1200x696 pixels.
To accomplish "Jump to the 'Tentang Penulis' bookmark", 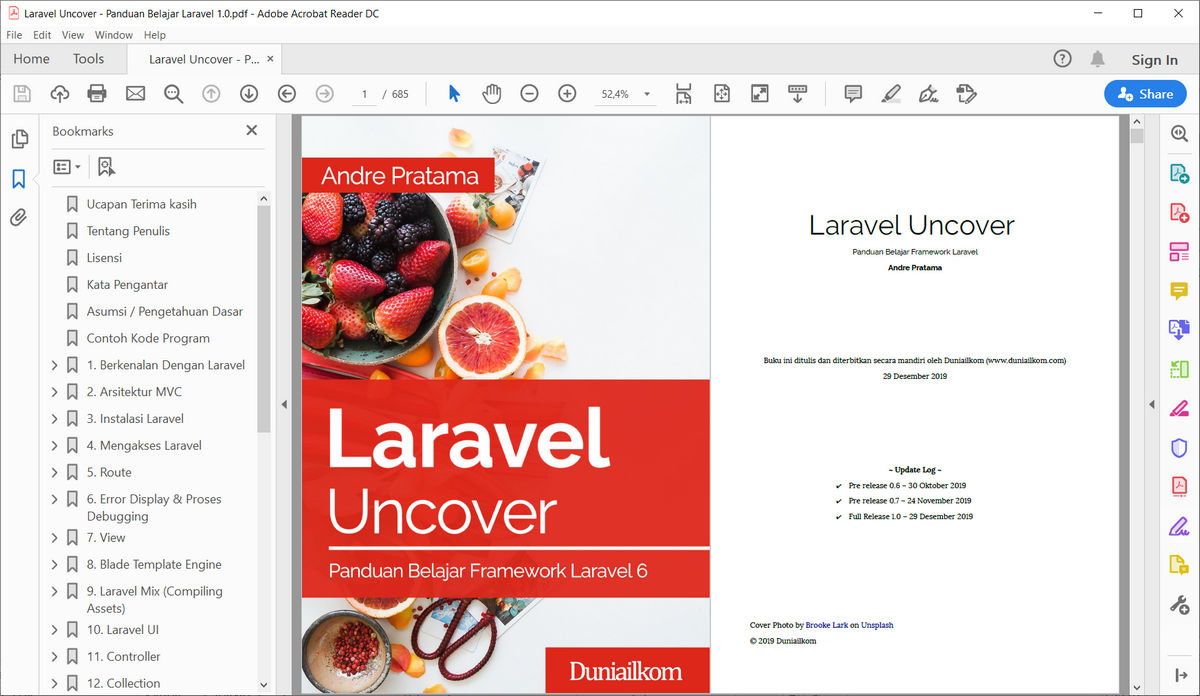I will tap(128, 231).
